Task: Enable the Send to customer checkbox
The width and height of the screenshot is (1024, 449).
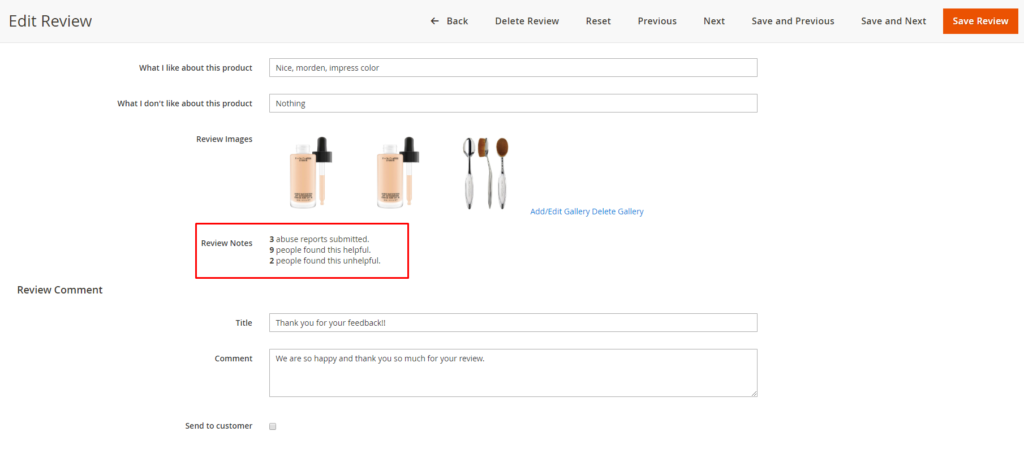Action: coord(273,426)
